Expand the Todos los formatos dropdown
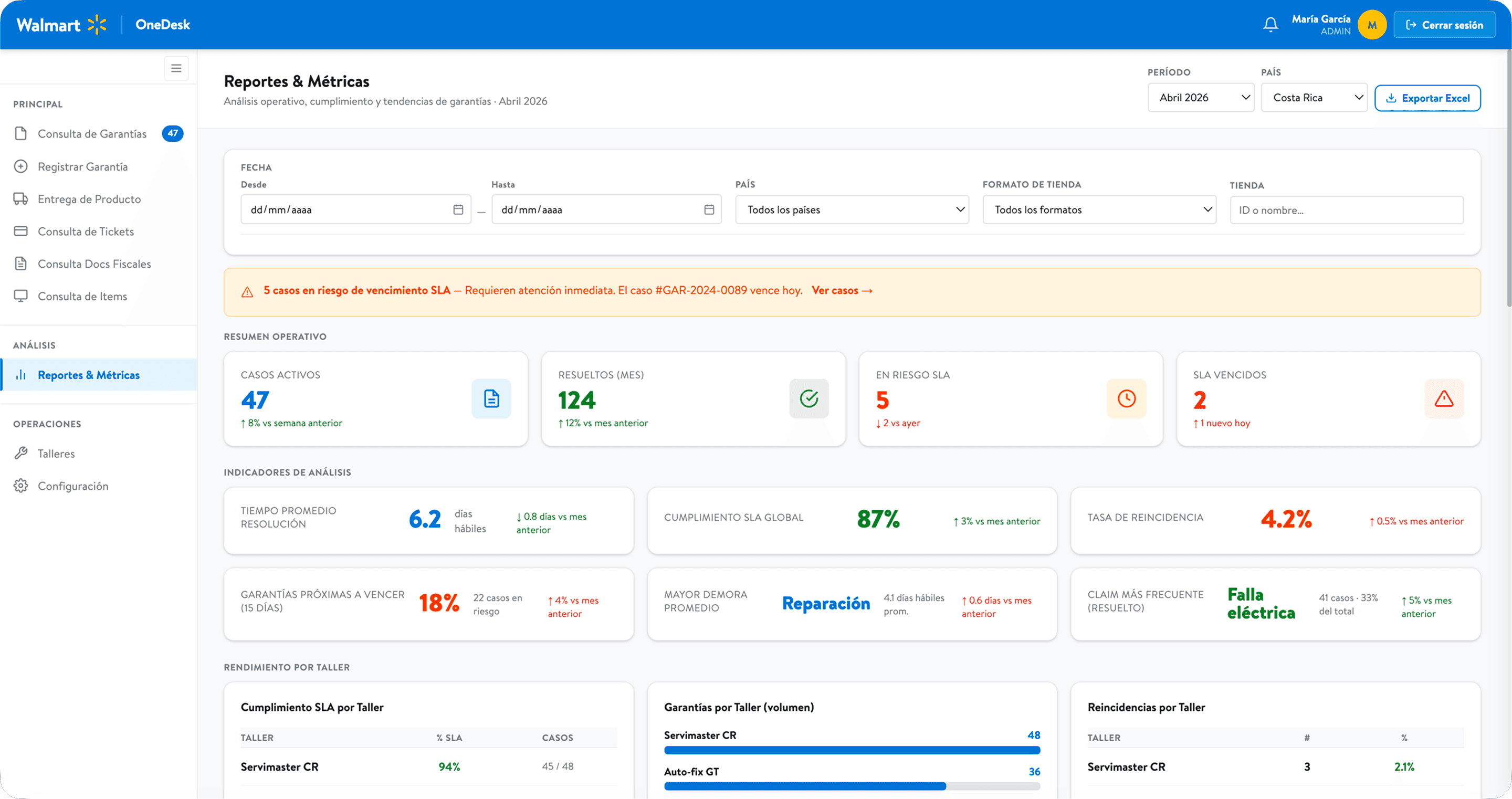The height and width of the screenshot is (799, 1512). point(1099,209)
